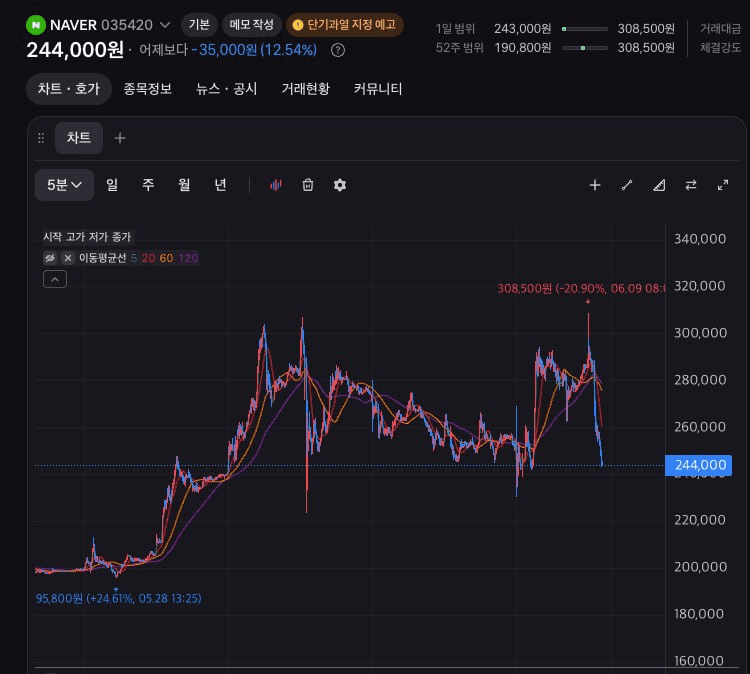This screenshot has height=674, width=750.
Task: Open the 5분 interval dropdown
Action: (64, 185)
